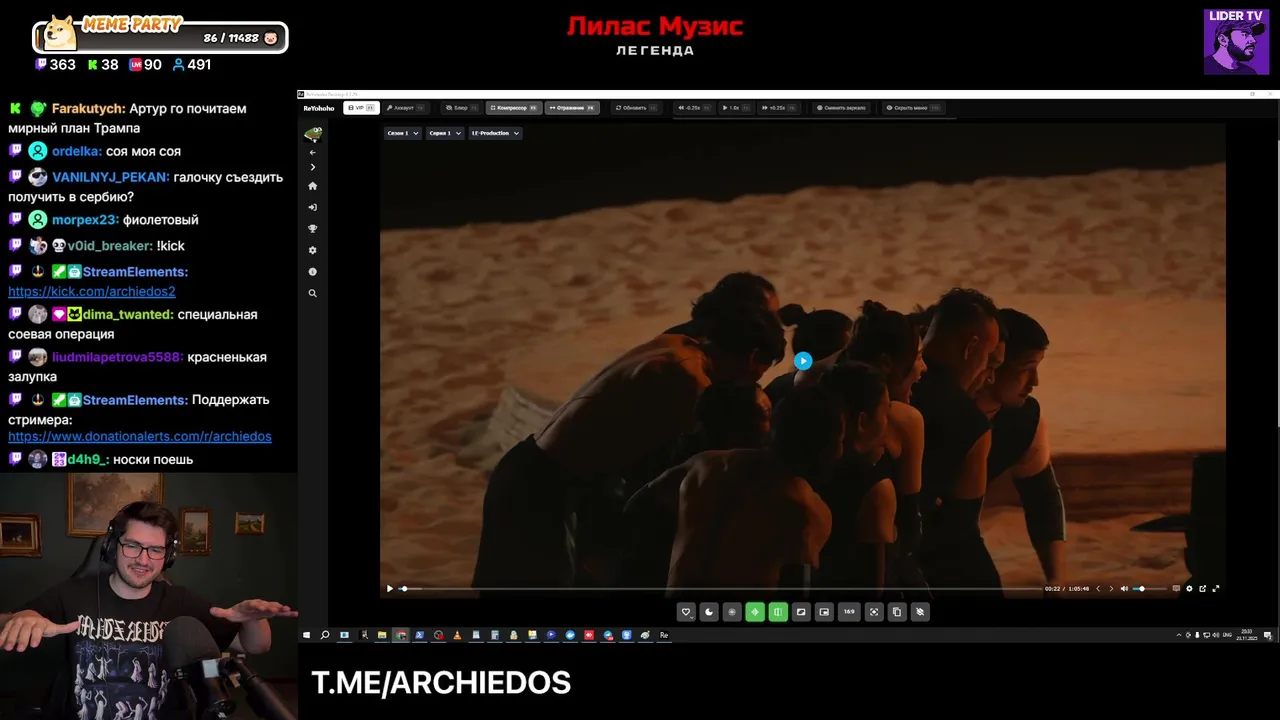Screen dimensions: 1280x720
Task: Enter fullscreen from the player controls
Action: 1216,589
